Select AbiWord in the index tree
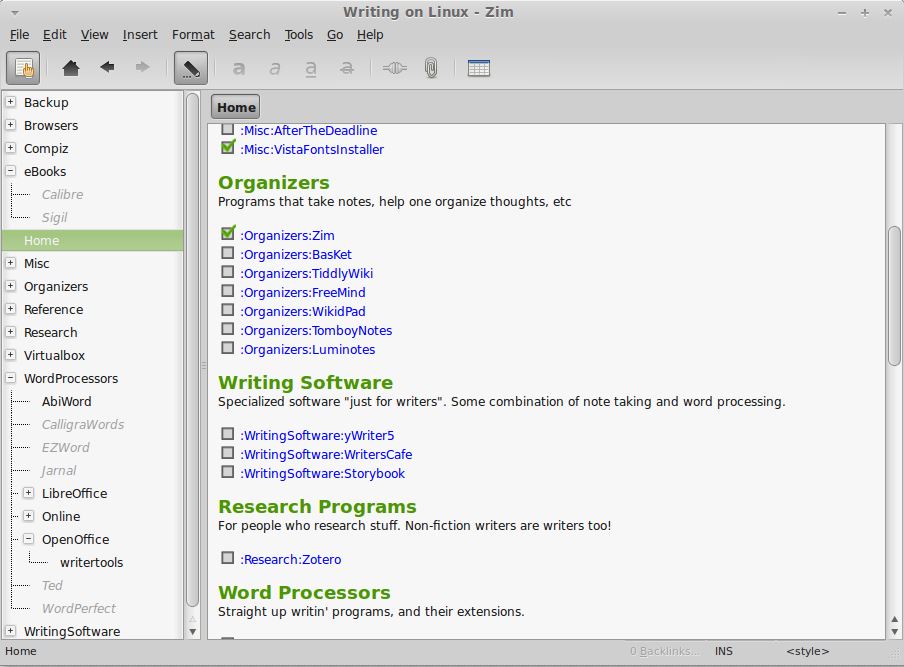This screenshot has width=904, height=667. [66, 401]
